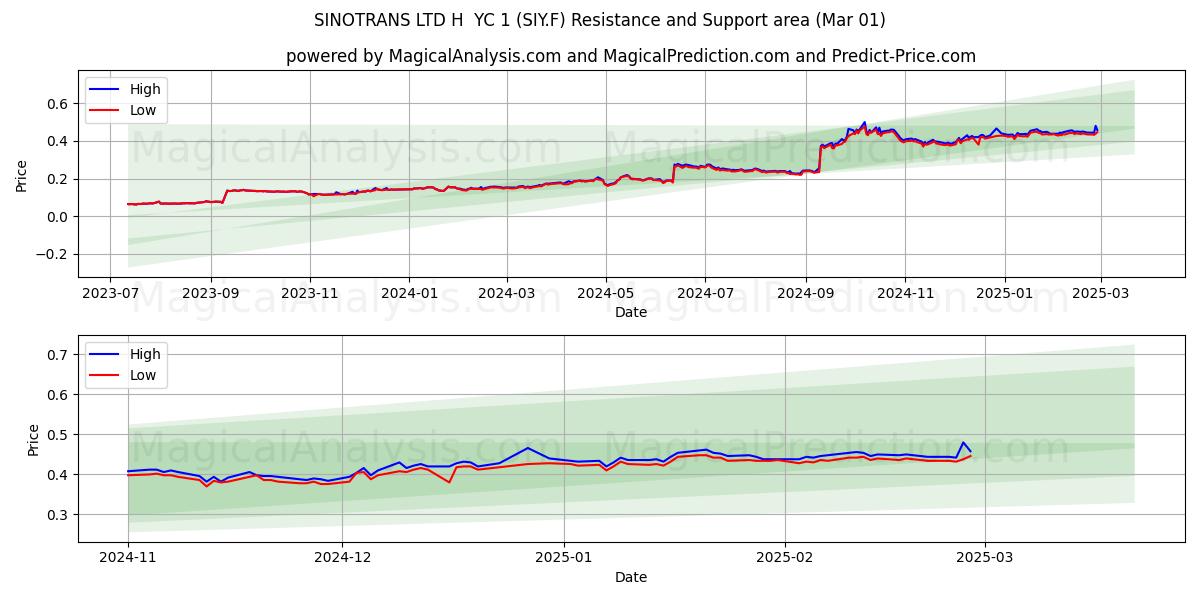Click 'Low' in the upper chart legend
This screenshot has width=1200, height=600.
tap(143, 110)
